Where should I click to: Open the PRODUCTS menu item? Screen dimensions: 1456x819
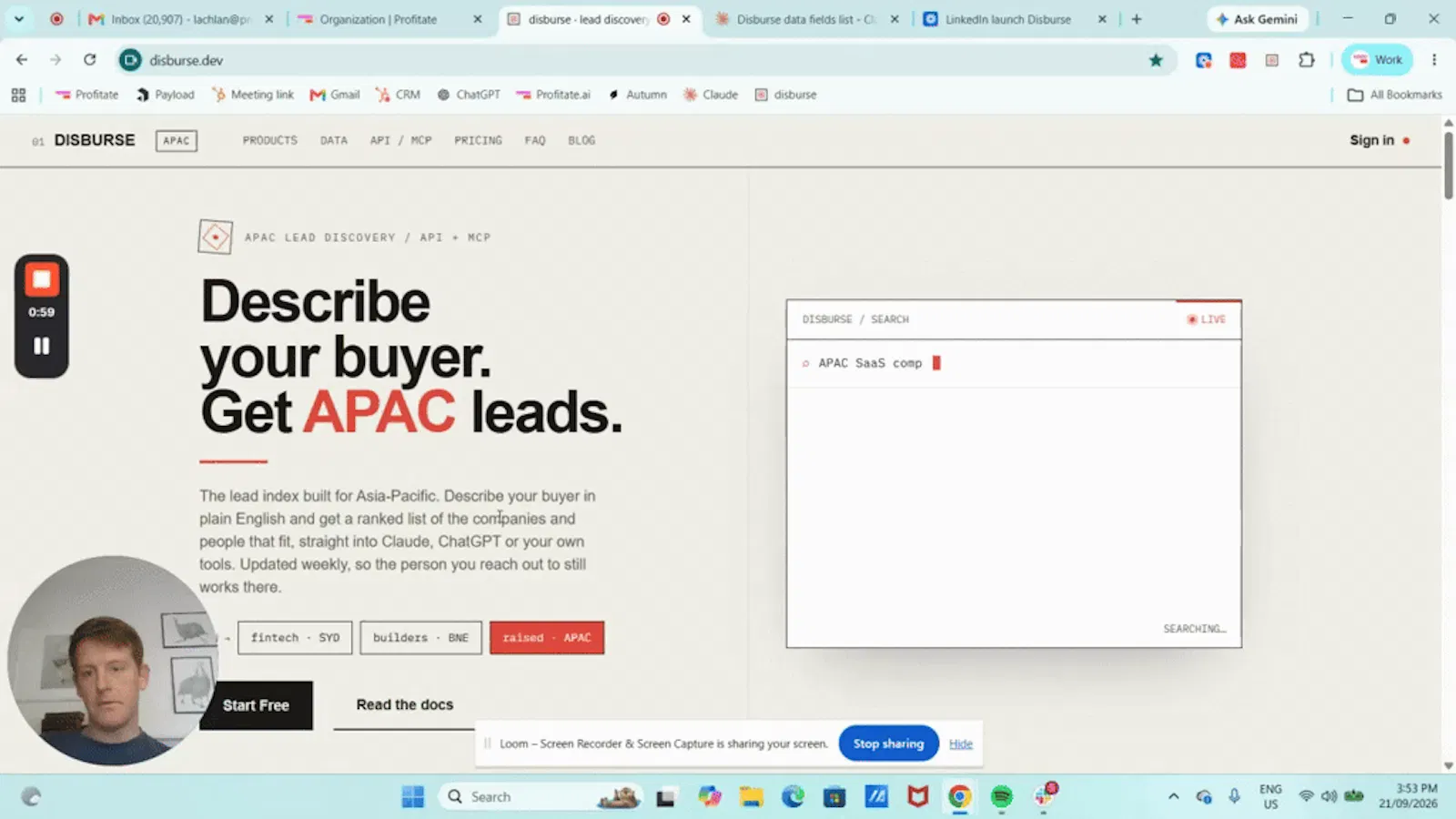click(270, 140)
